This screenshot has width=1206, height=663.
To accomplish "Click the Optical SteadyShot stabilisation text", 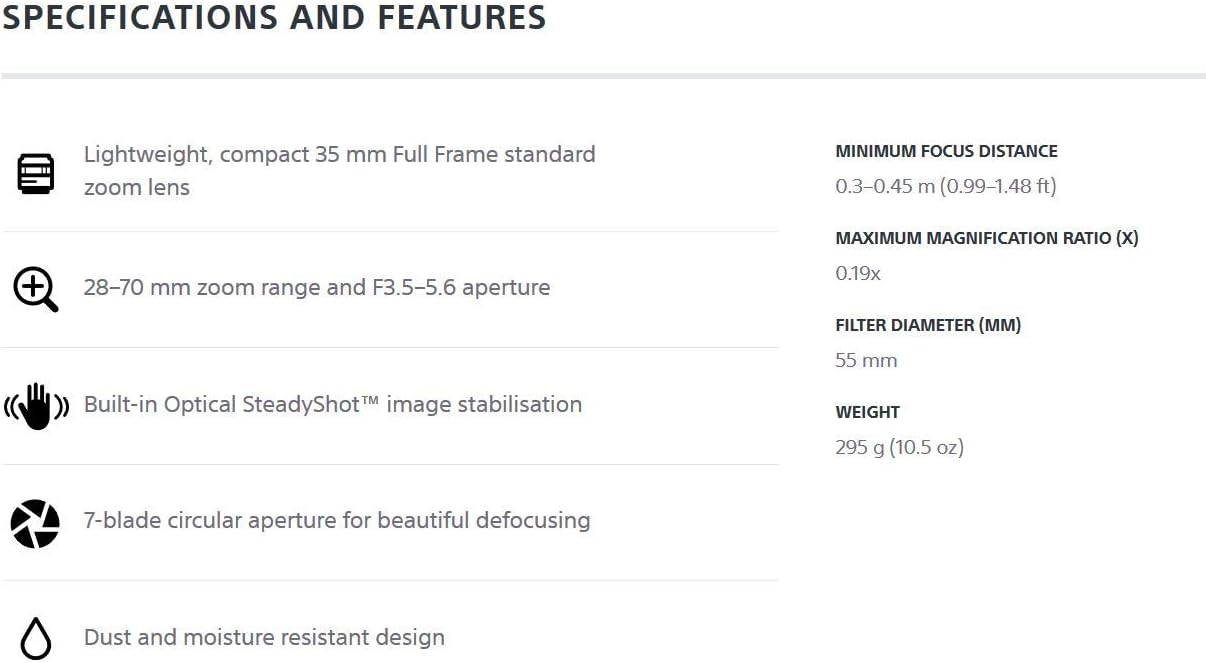I will [x=332, y=405].
